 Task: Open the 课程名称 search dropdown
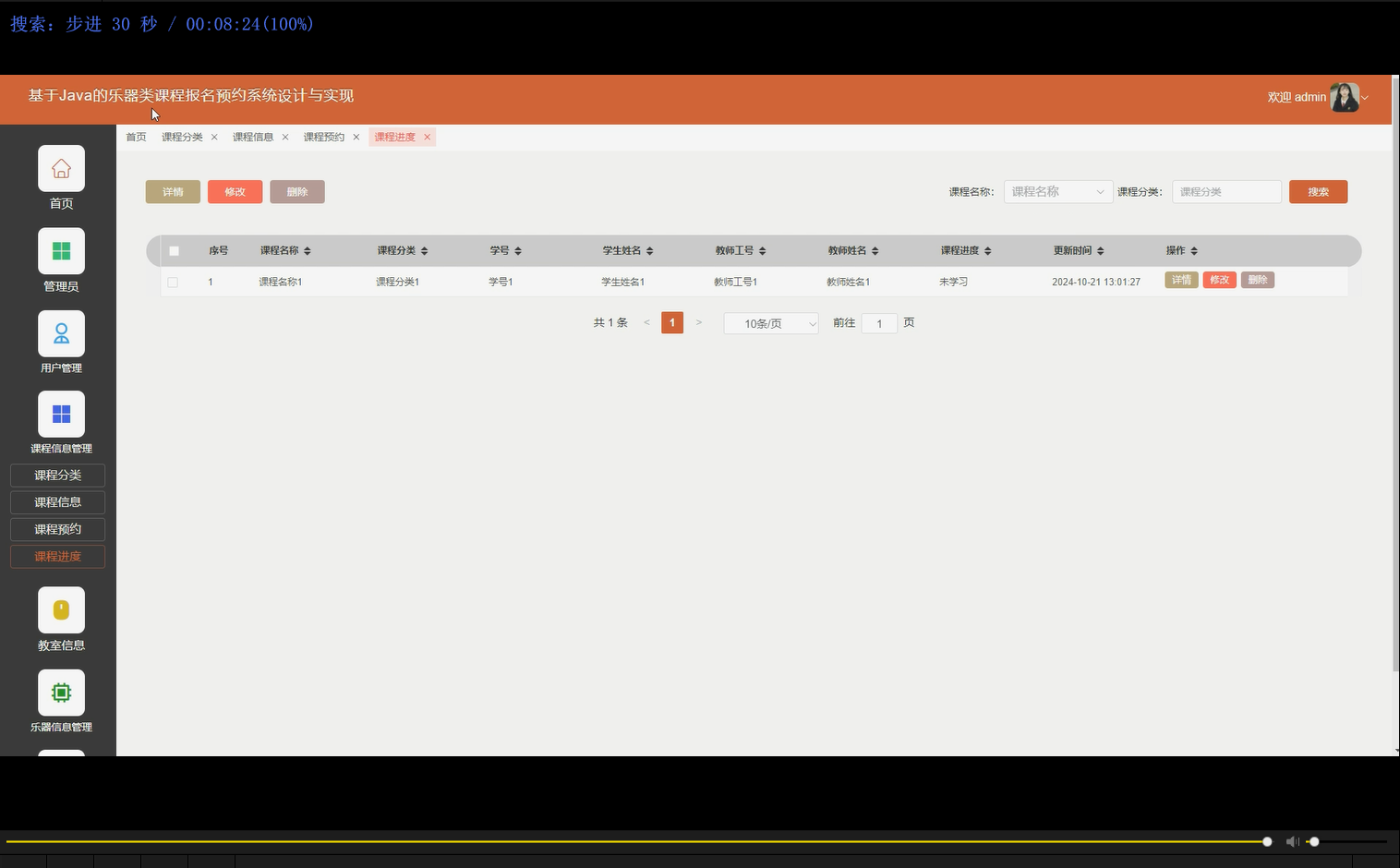[1058, 191]
